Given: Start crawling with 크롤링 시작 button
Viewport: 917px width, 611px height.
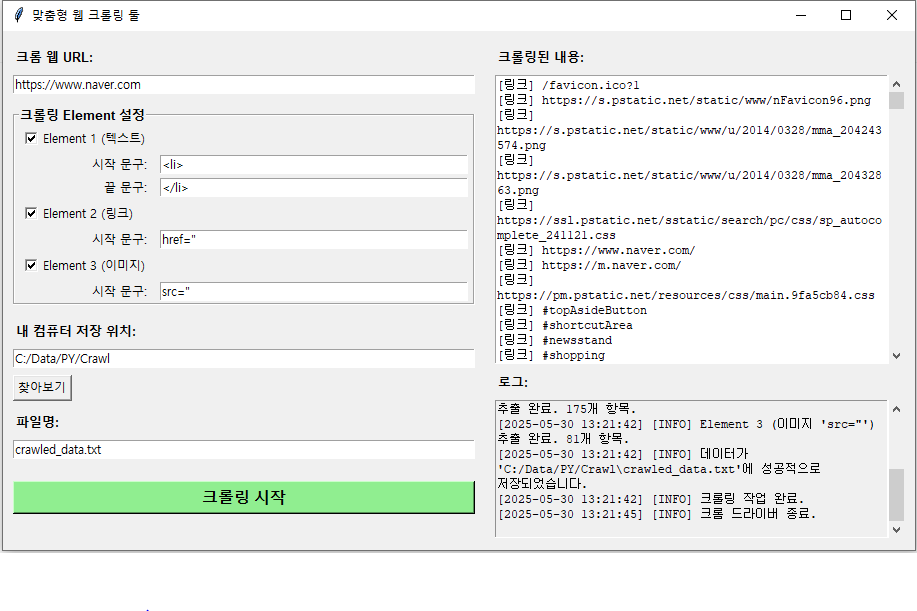Looking at the screenshot, I should pos(244,498).
